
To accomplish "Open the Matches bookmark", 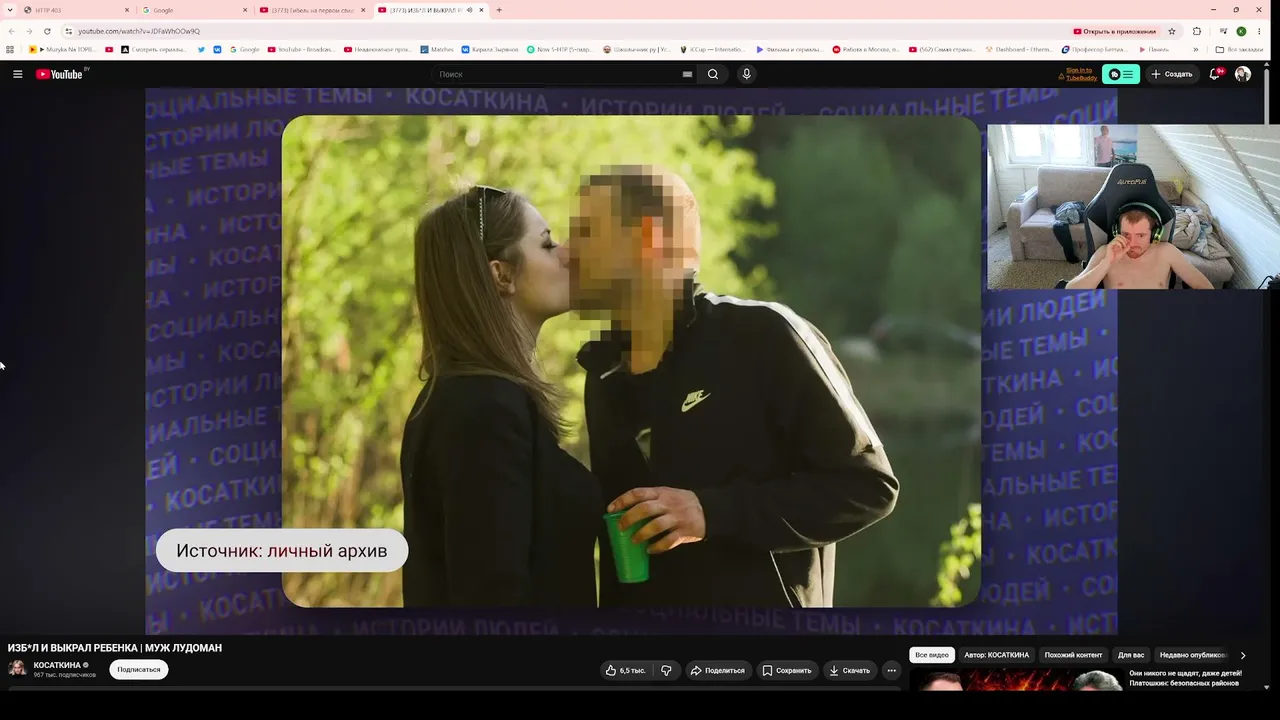I will tap(437, 49).
